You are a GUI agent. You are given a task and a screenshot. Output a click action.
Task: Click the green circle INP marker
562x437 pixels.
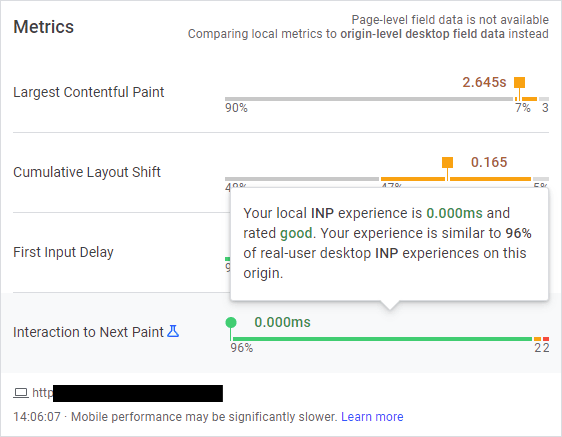[231, 323]
